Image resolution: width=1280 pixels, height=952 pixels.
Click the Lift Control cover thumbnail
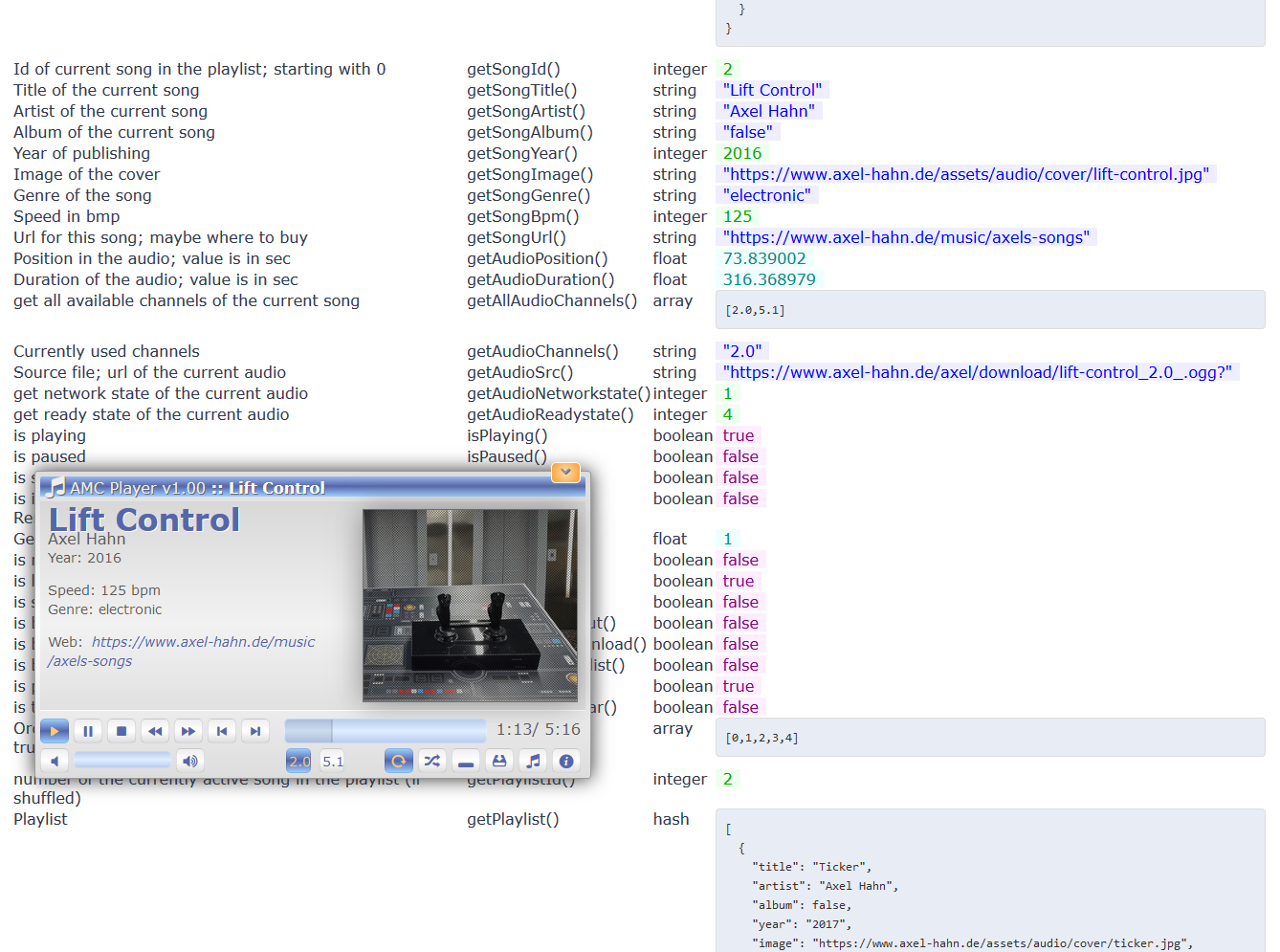(470, 604)
